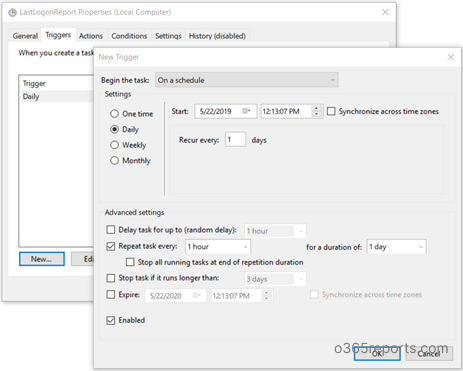Open the Actions tab
The height and width of the screenshot is (371, 463).
click(x=91, y=36)
